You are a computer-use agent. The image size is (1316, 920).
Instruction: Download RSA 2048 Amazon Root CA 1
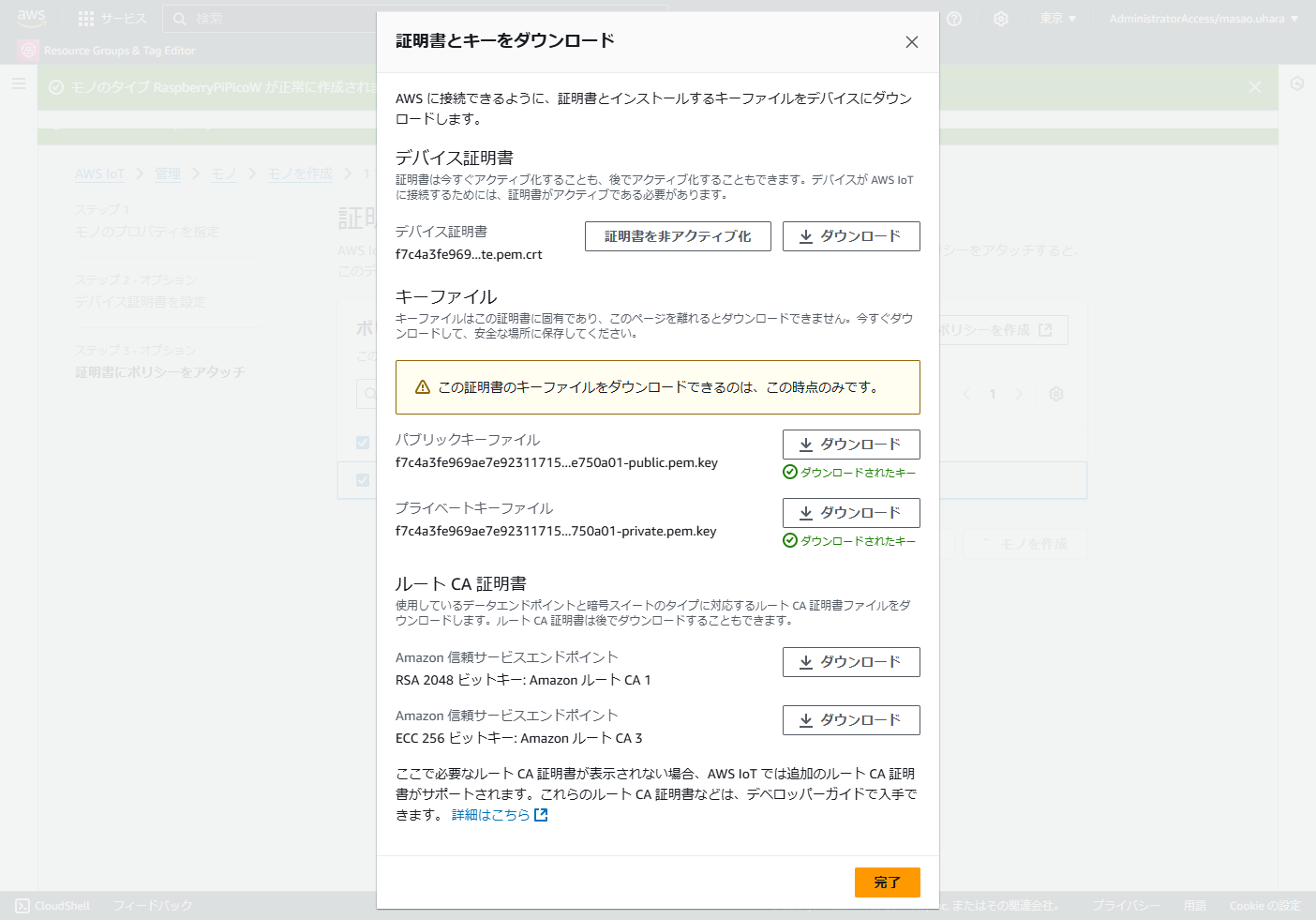(851, 662)
